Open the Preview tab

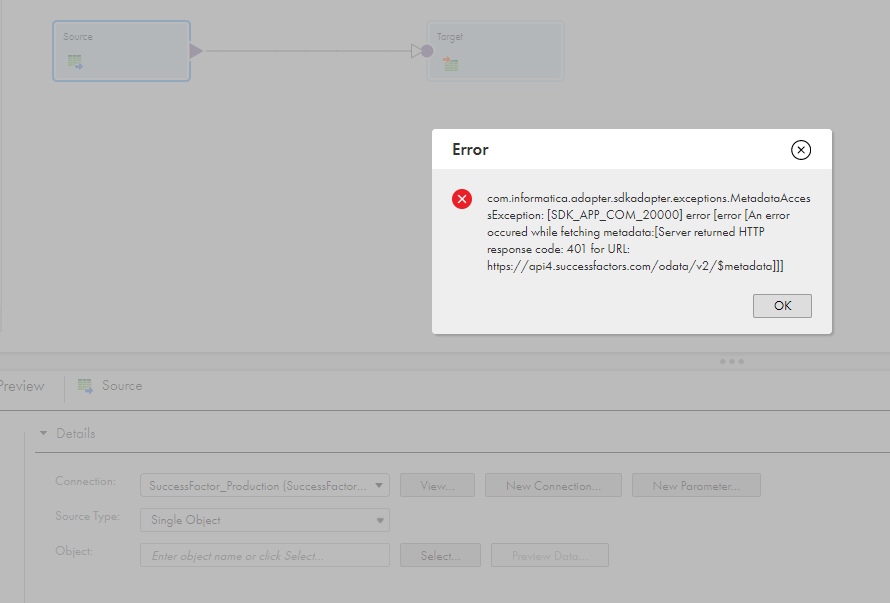(x=22, y=386)
